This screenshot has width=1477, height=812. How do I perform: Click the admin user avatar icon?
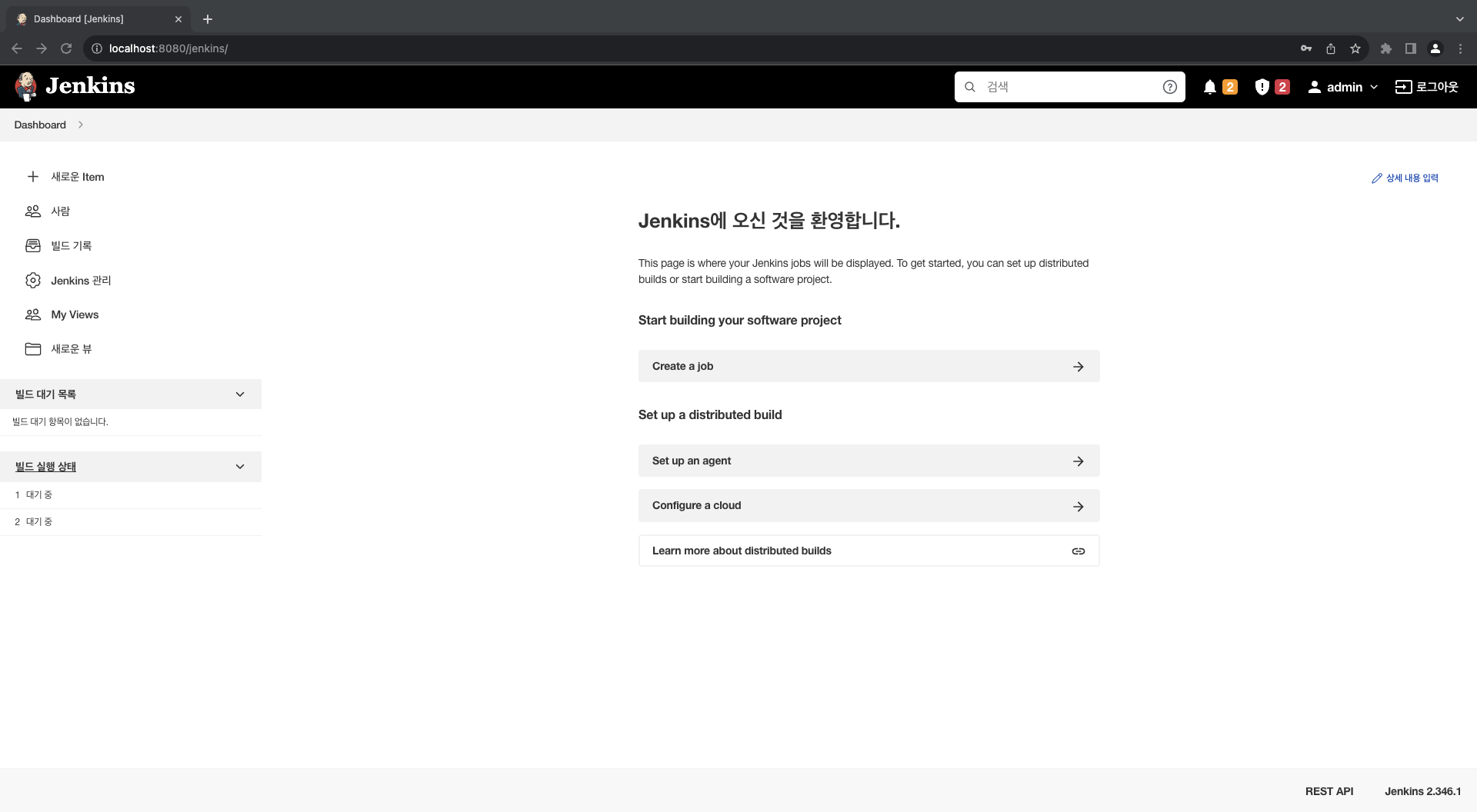point(1315,87)
